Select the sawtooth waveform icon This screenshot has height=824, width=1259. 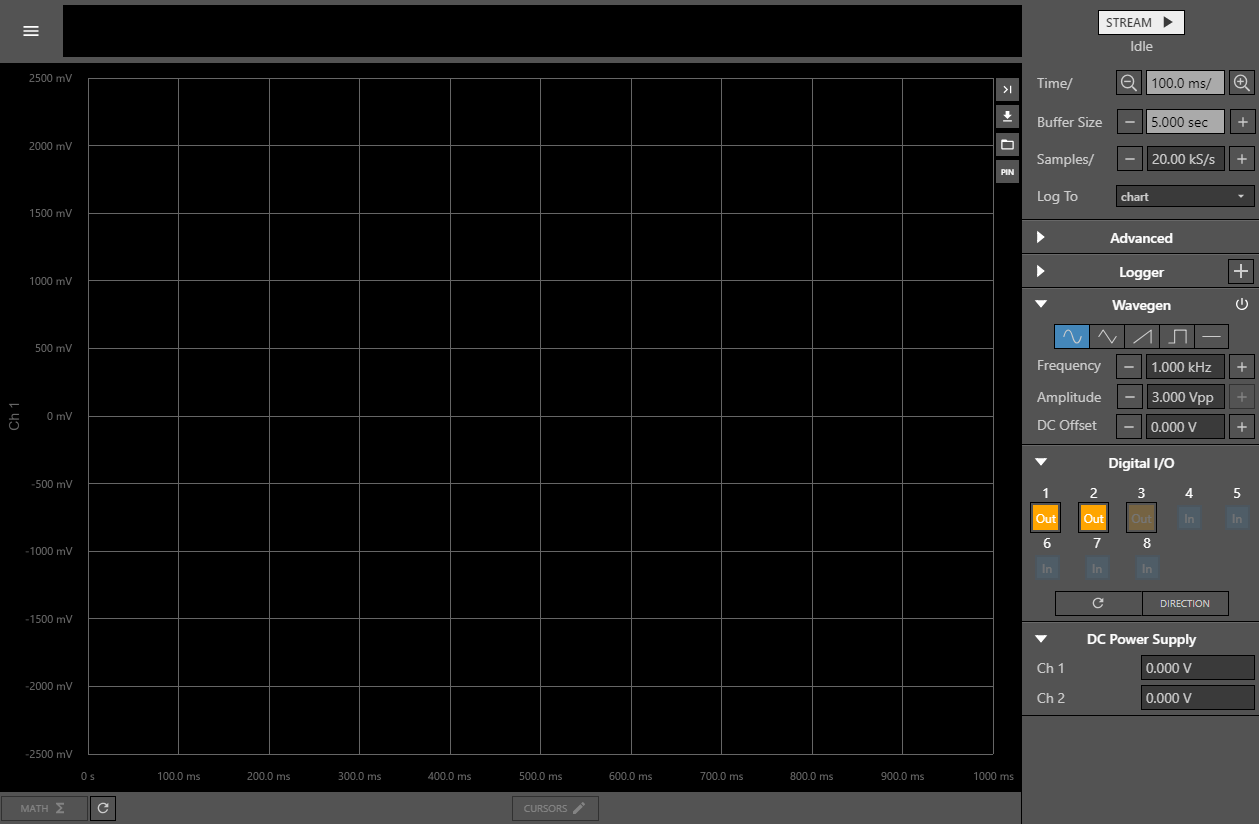(1142, 336)
